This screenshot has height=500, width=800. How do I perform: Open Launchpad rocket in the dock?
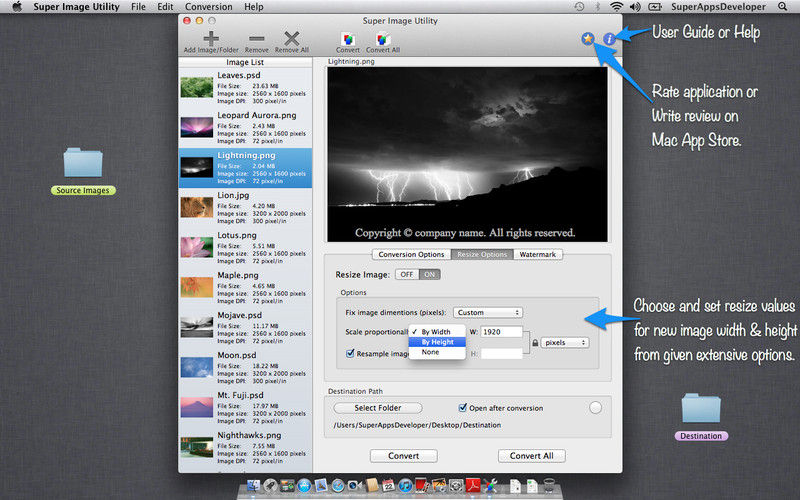[x=270, y=485]
